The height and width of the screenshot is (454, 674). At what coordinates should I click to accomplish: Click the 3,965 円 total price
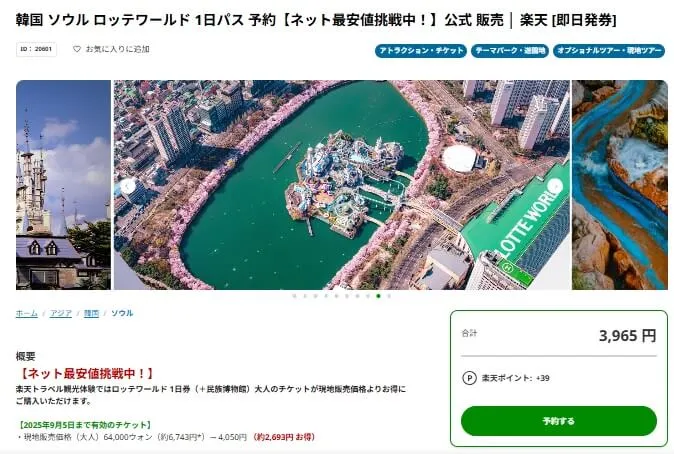(x=628, y=336)
